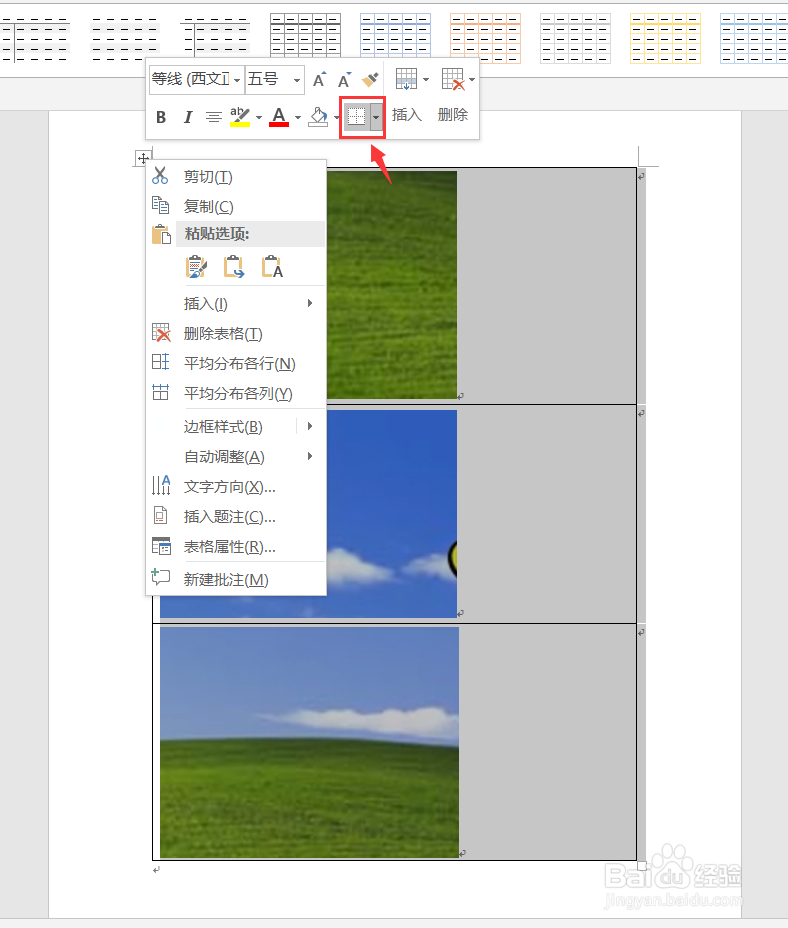Click the new comment bubble icon
Screen dimensions: 788x928
pos(160,577)
